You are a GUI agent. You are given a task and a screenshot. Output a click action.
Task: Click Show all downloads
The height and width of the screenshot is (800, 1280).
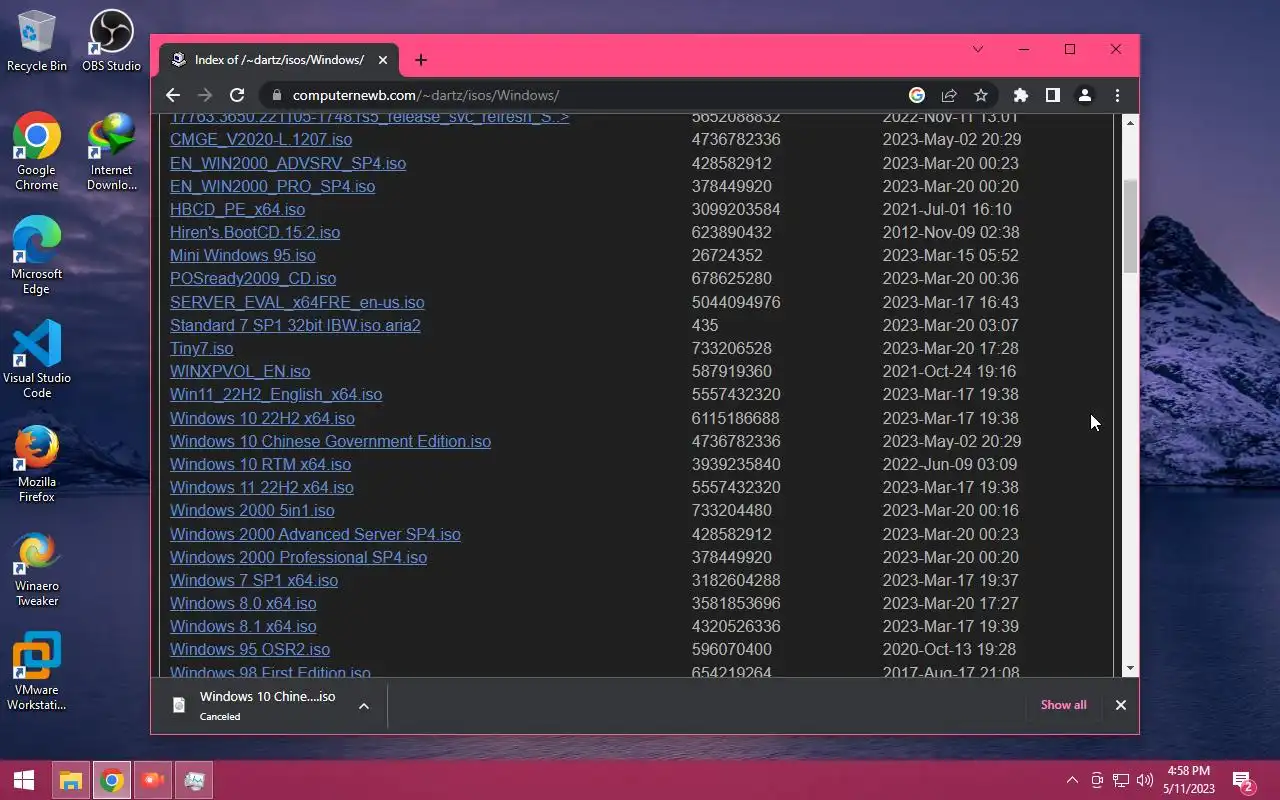tap(1063, 705)
